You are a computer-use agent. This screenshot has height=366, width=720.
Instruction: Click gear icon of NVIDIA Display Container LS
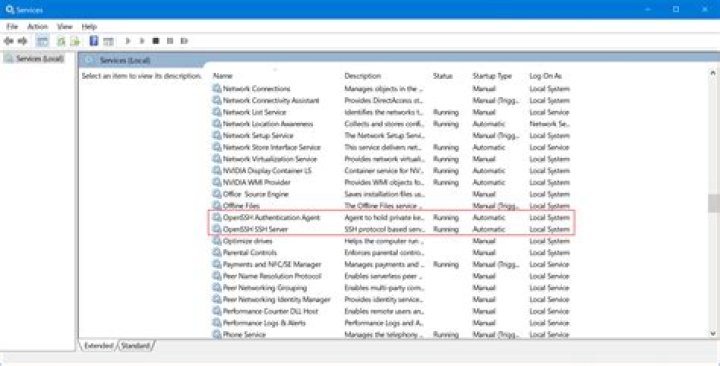(217, 170)
